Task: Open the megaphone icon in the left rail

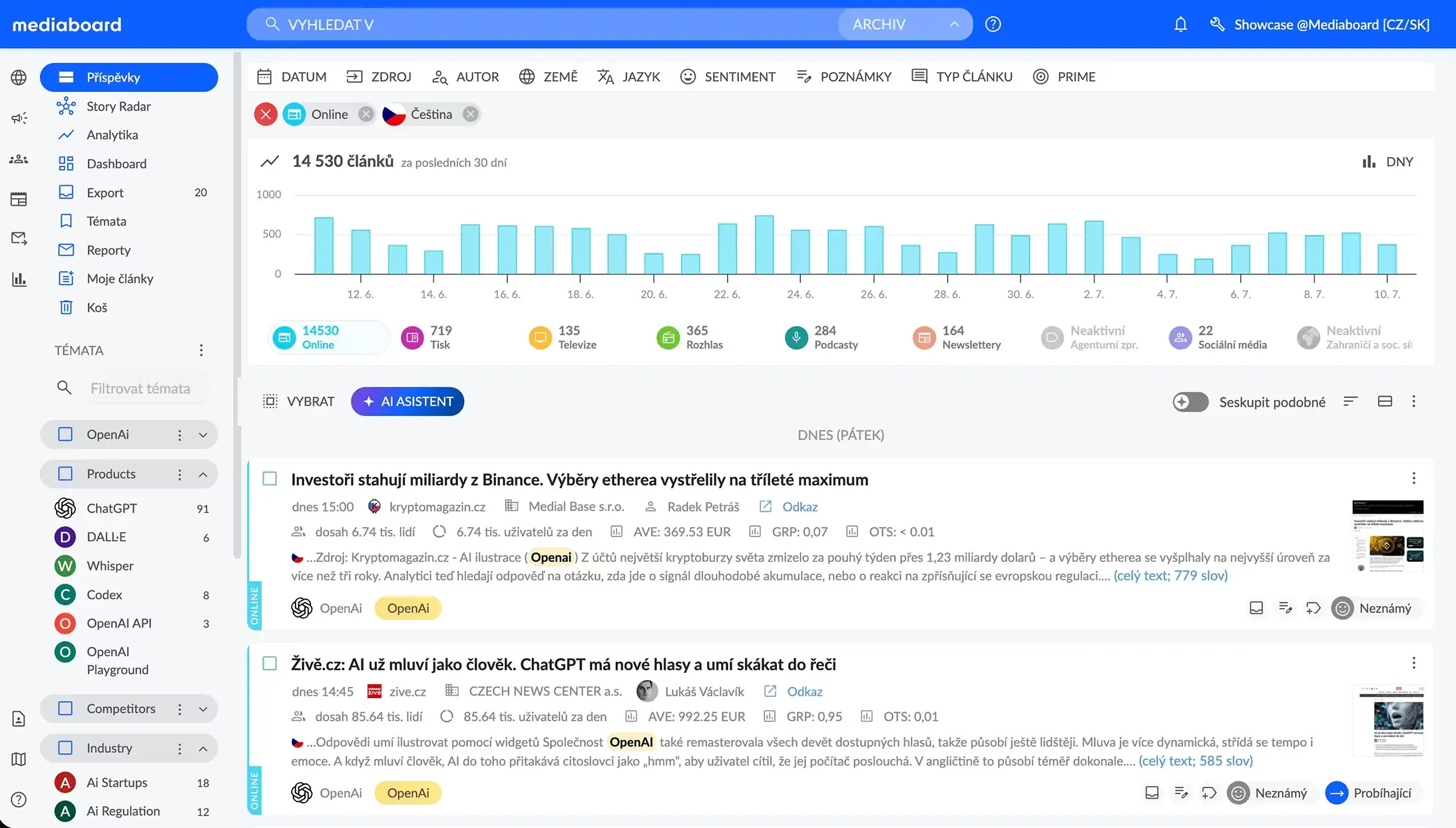Action: (19, 118)
